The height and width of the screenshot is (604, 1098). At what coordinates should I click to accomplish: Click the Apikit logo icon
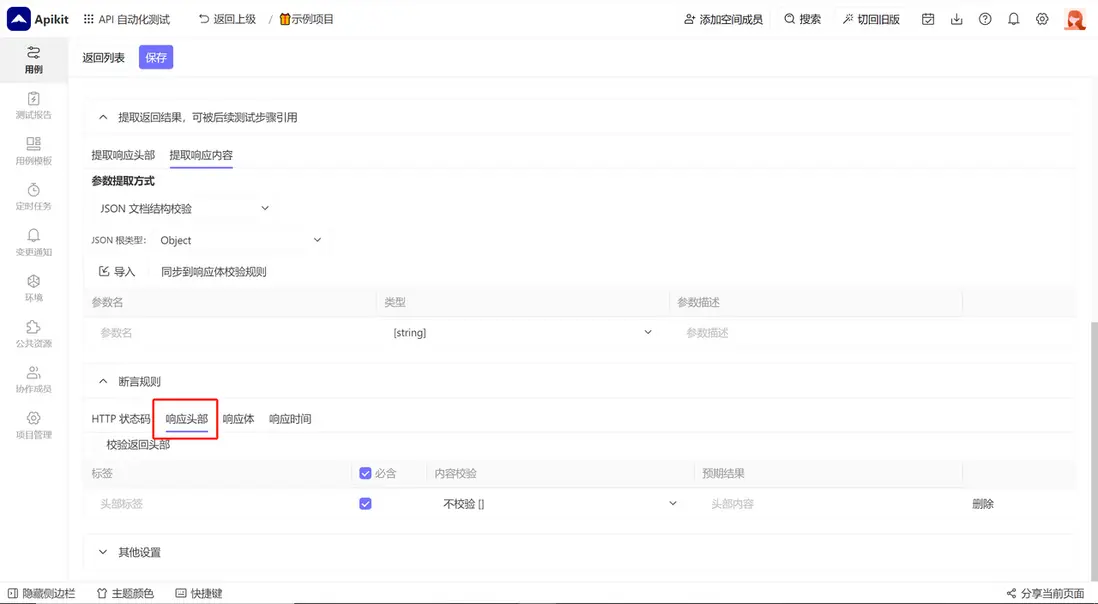coord(18,19)
